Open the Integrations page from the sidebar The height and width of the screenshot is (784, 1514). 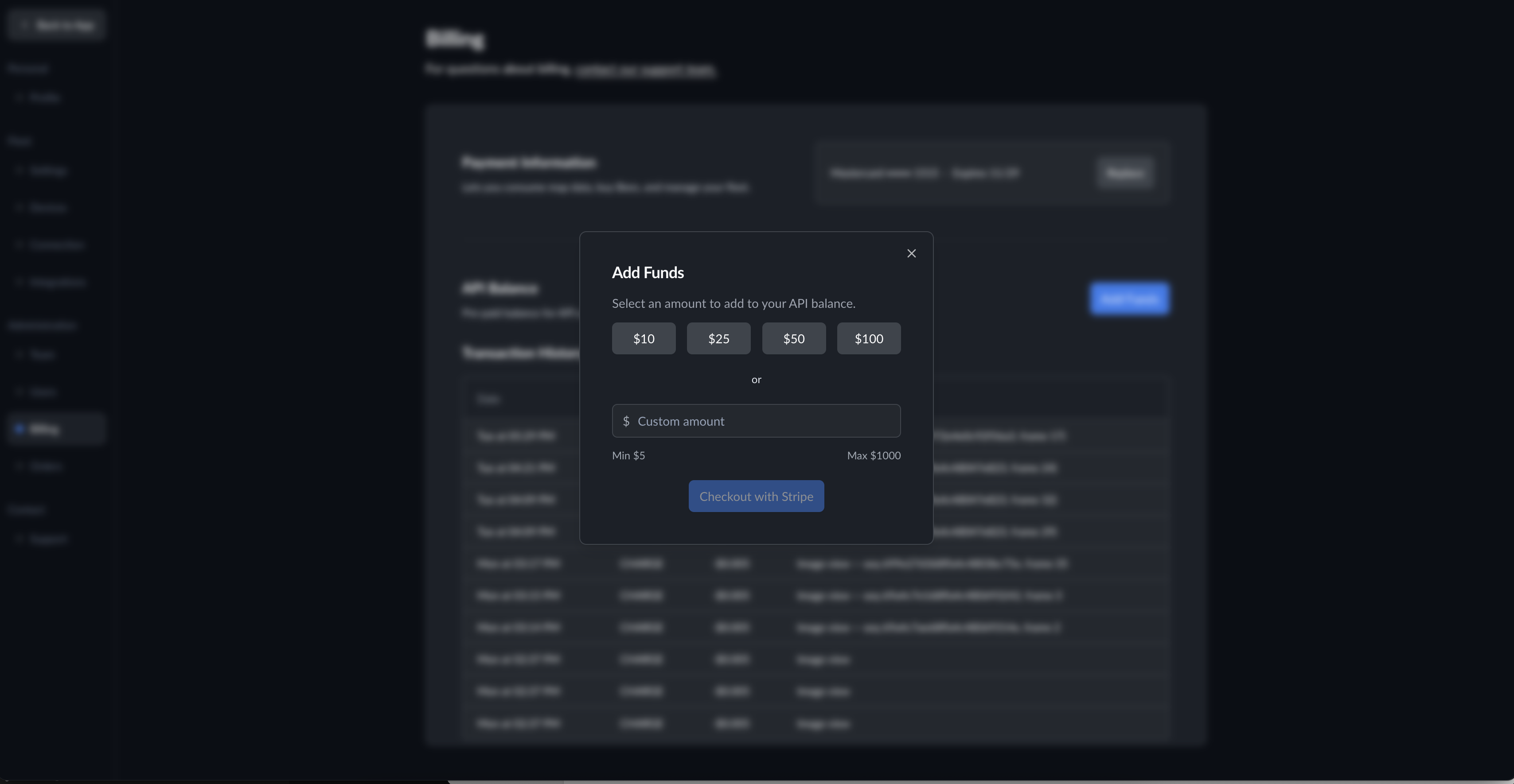click(56, 282)
